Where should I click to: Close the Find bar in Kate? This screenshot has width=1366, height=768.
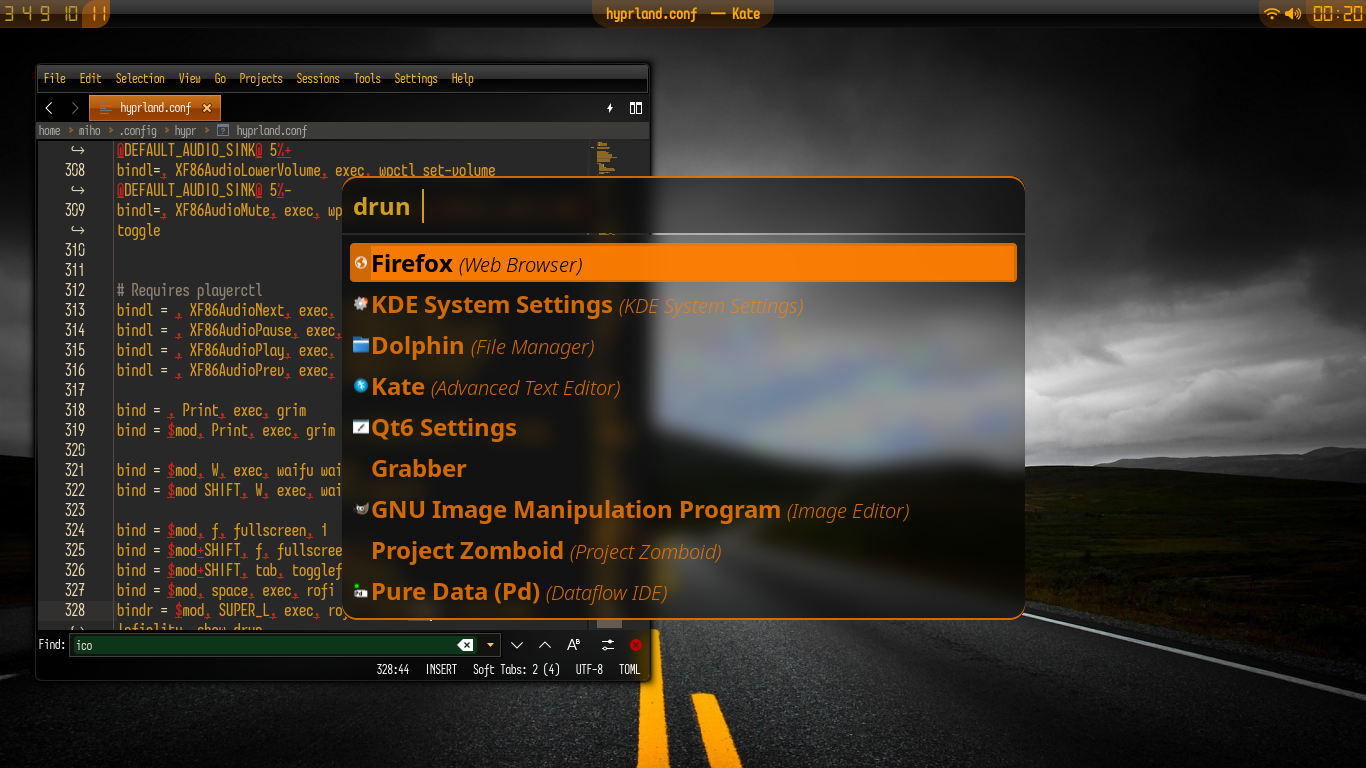click(635, 645)
